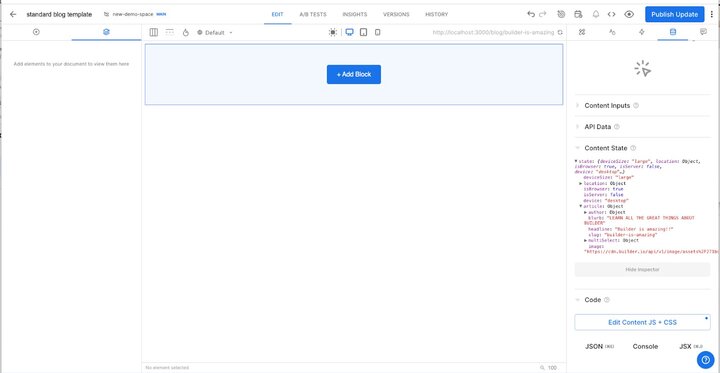720x373 pixels.
Task: Click the dashed grid guides icon
Action: pos(169,32)
